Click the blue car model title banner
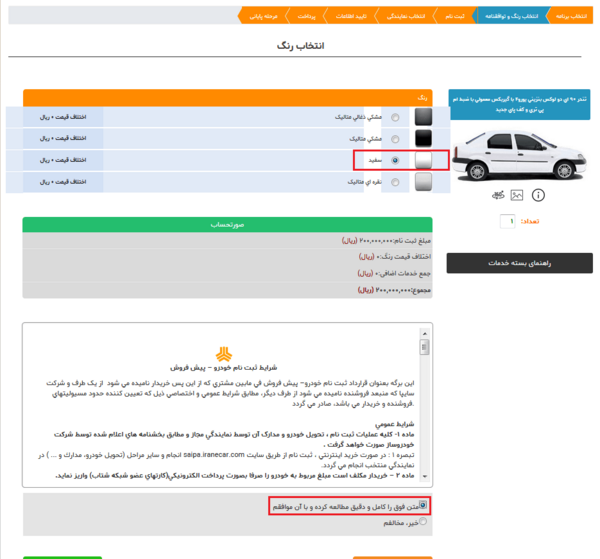 [520, 104]
